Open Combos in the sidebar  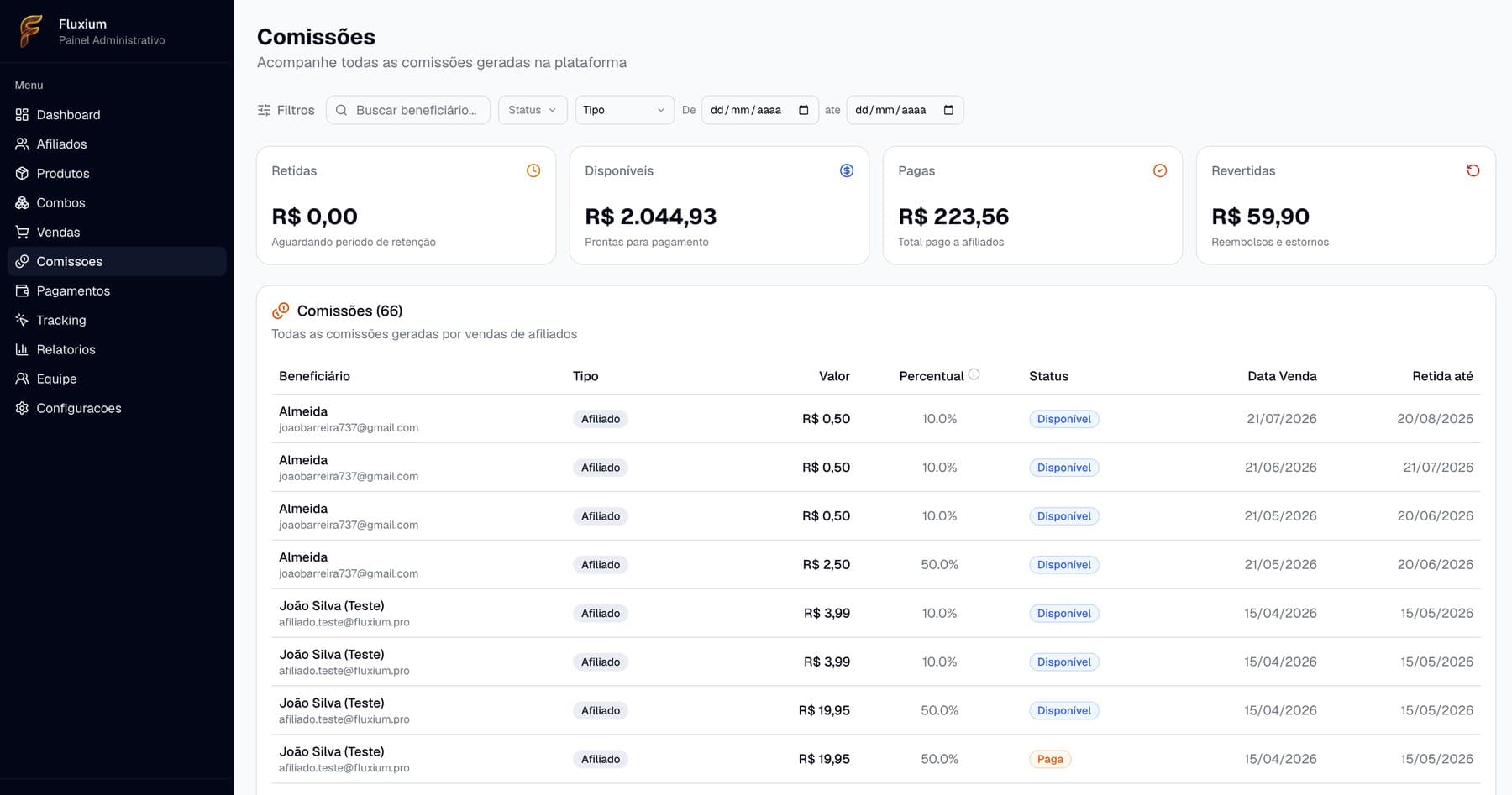pos(117,202)
